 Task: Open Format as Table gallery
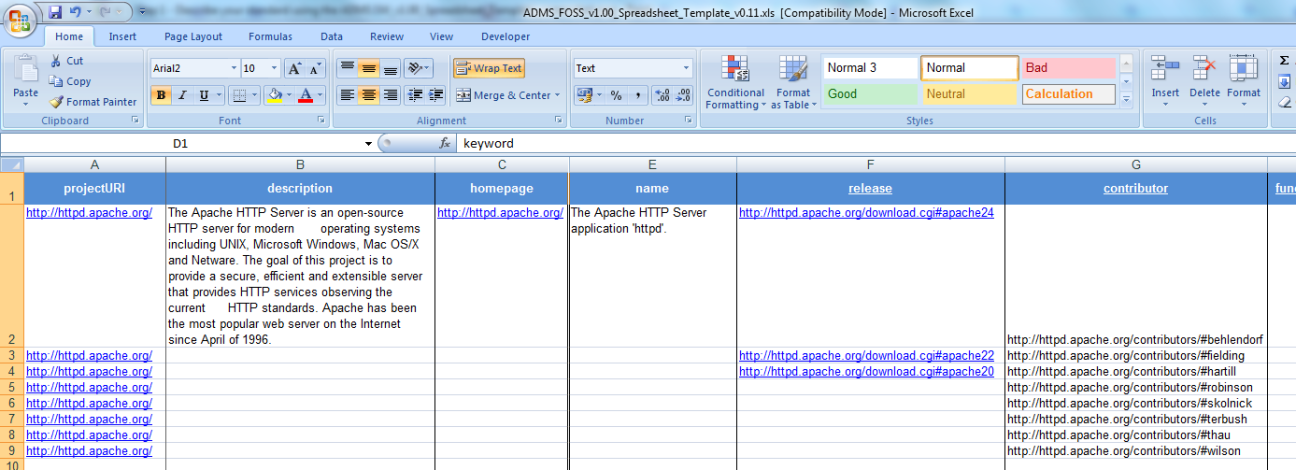click(x=793, y=82)
